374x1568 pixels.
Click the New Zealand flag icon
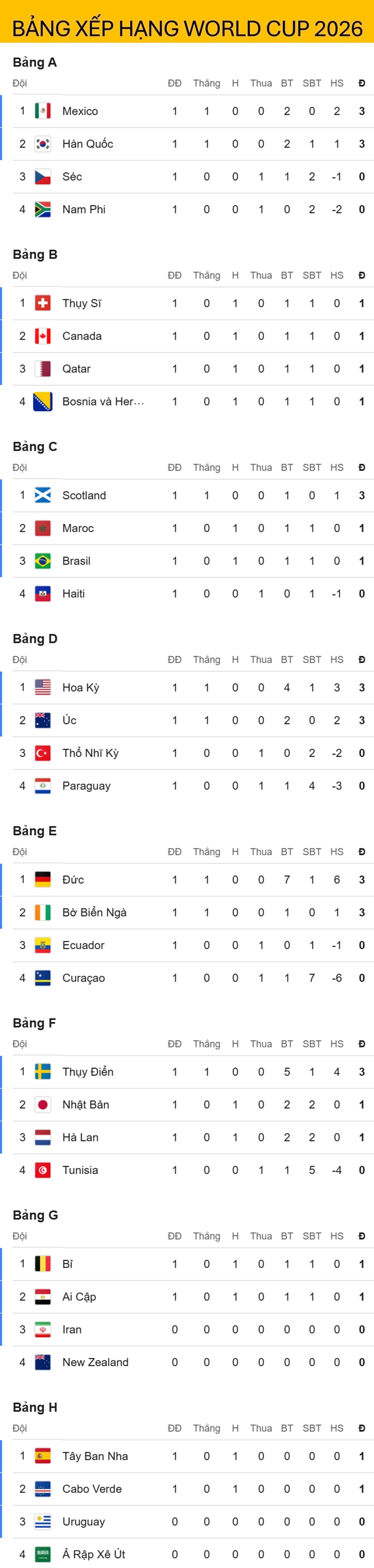[x=43, y=1363]
